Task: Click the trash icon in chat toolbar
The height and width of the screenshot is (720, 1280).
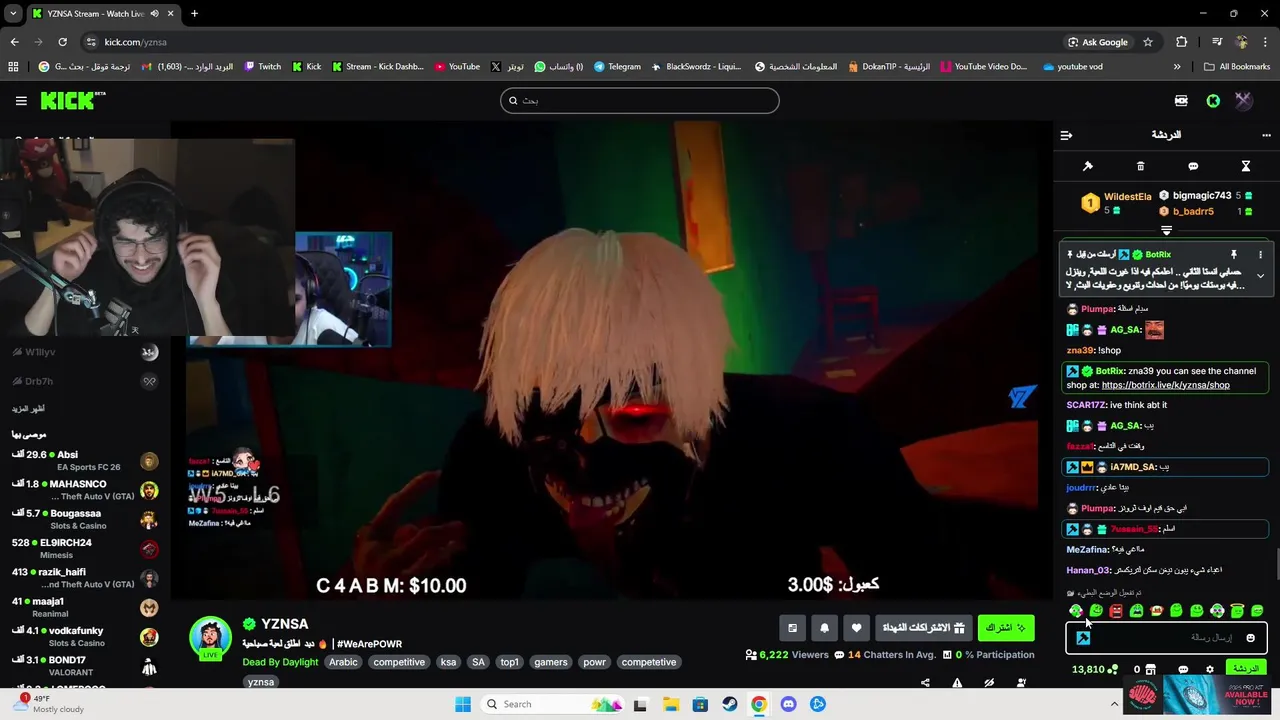Action: (1140, 166)
